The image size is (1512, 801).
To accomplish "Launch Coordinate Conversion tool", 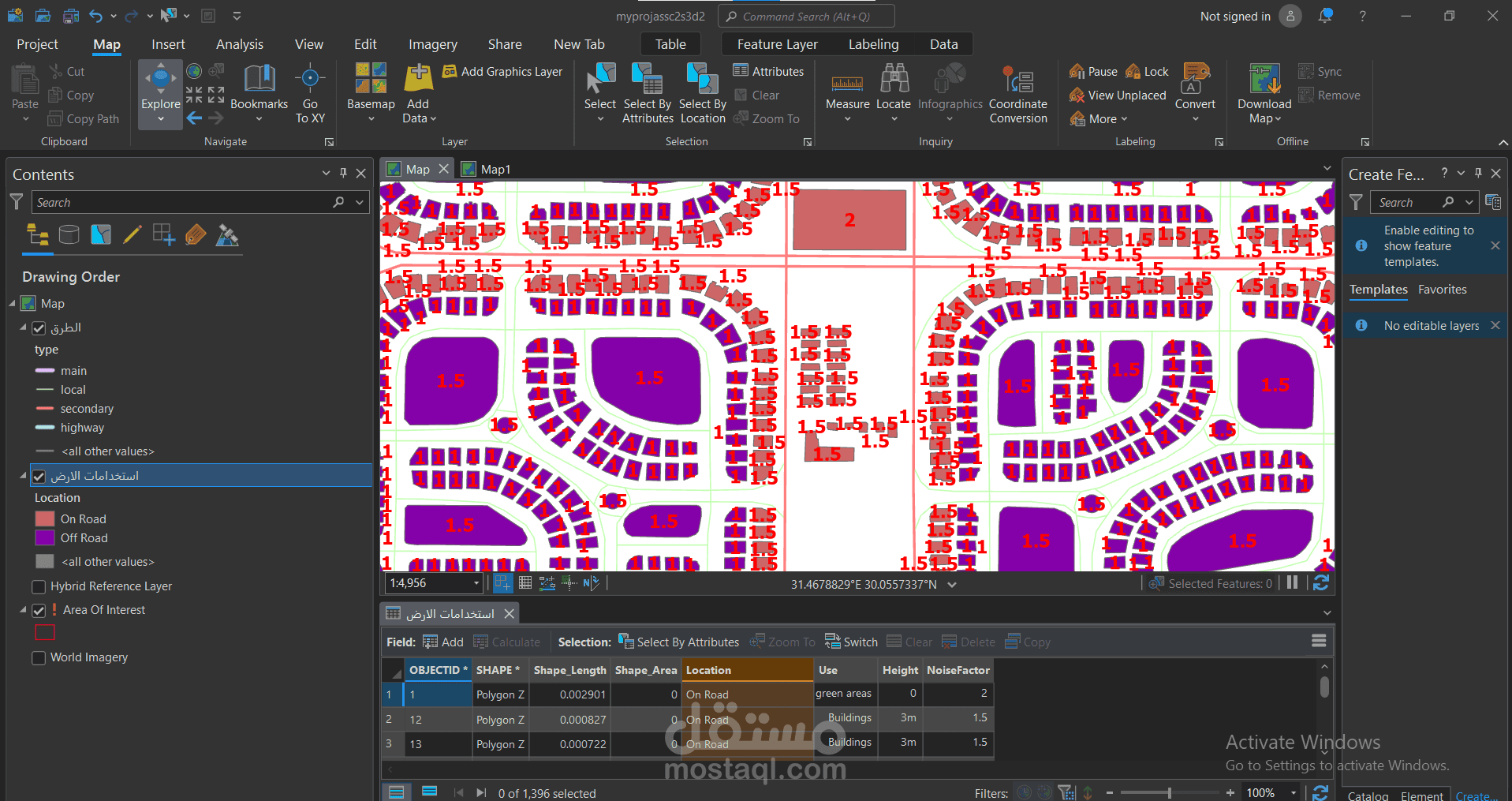I will [1018, 87].
